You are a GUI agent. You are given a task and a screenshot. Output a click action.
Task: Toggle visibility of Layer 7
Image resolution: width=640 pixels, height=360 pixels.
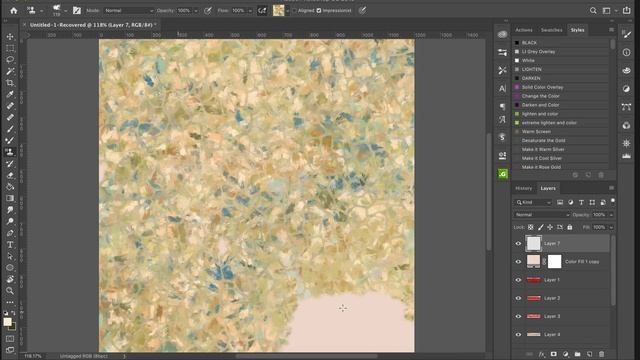click(x=518, y=244)
